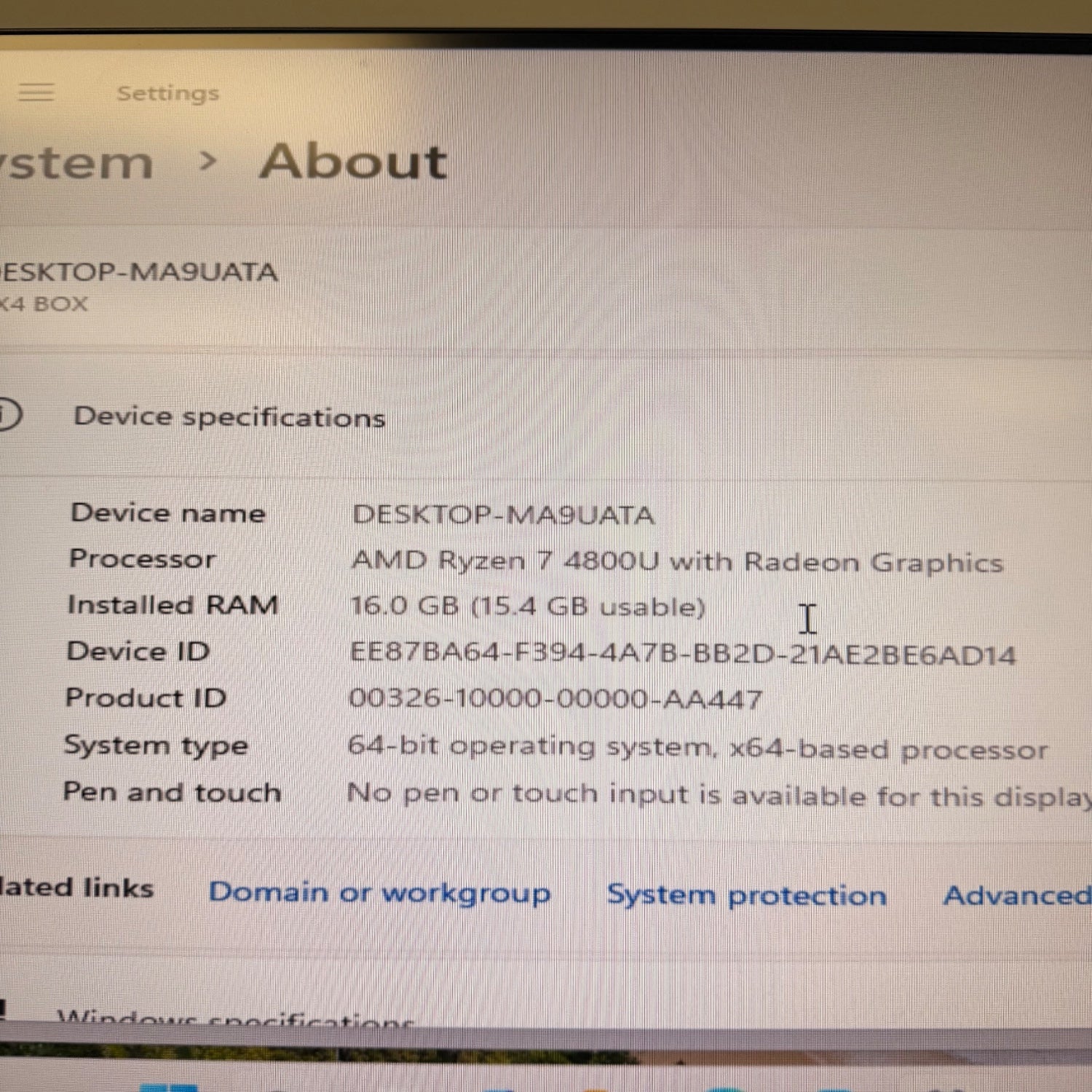Go back to System breadcrumb
1092x1092 pixels.
[x=75, y=162]
